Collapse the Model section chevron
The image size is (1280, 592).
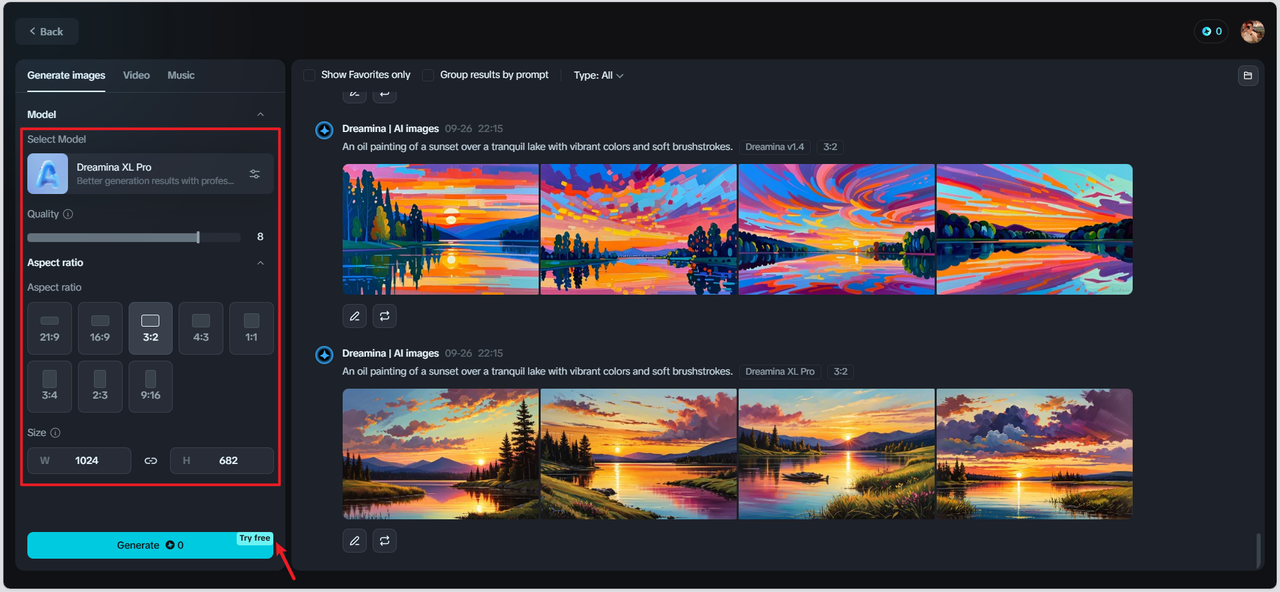click(x=261, y=115)
